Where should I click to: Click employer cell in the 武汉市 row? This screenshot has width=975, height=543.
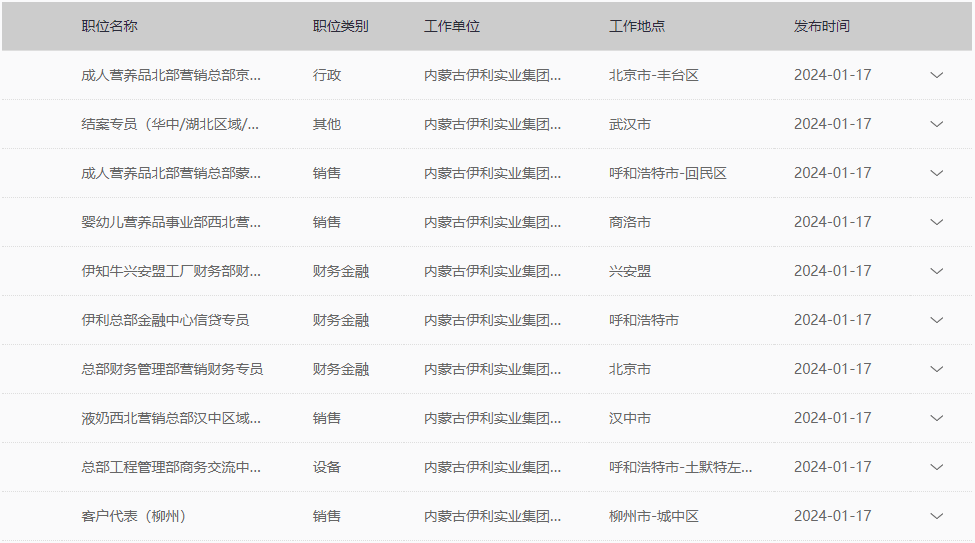click(x=492, y=124)
